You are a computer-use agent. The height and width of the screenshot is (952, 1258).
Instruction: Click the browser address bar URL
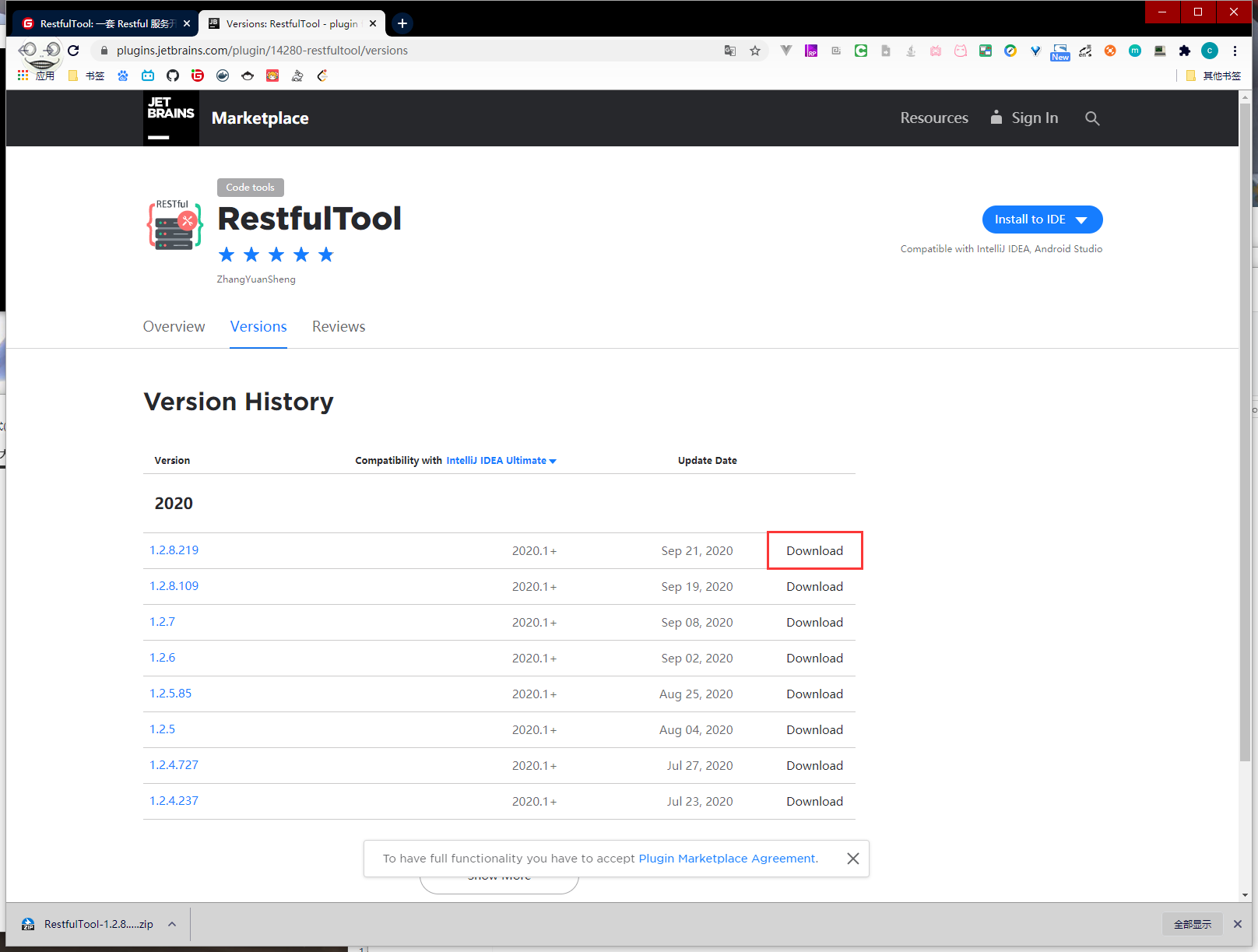(x=262, y=51)
